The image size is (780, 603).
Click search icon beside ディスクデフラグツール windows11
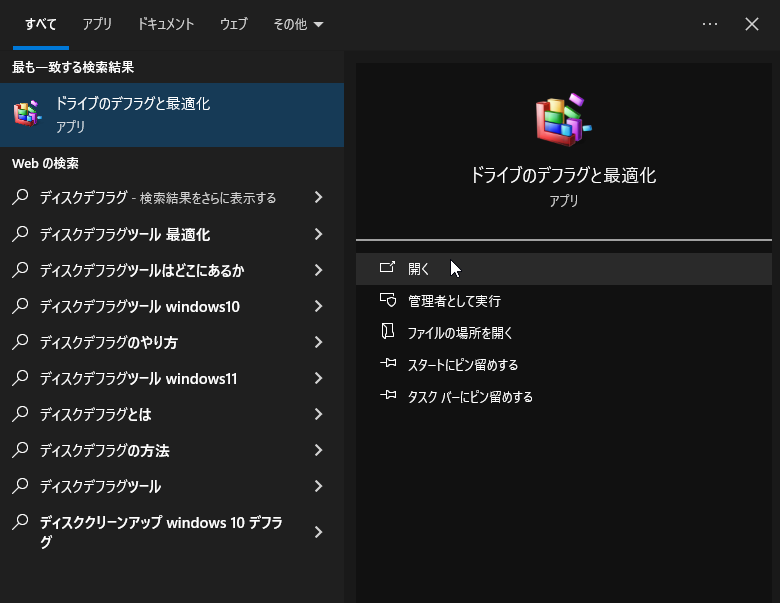pos(20,378)
